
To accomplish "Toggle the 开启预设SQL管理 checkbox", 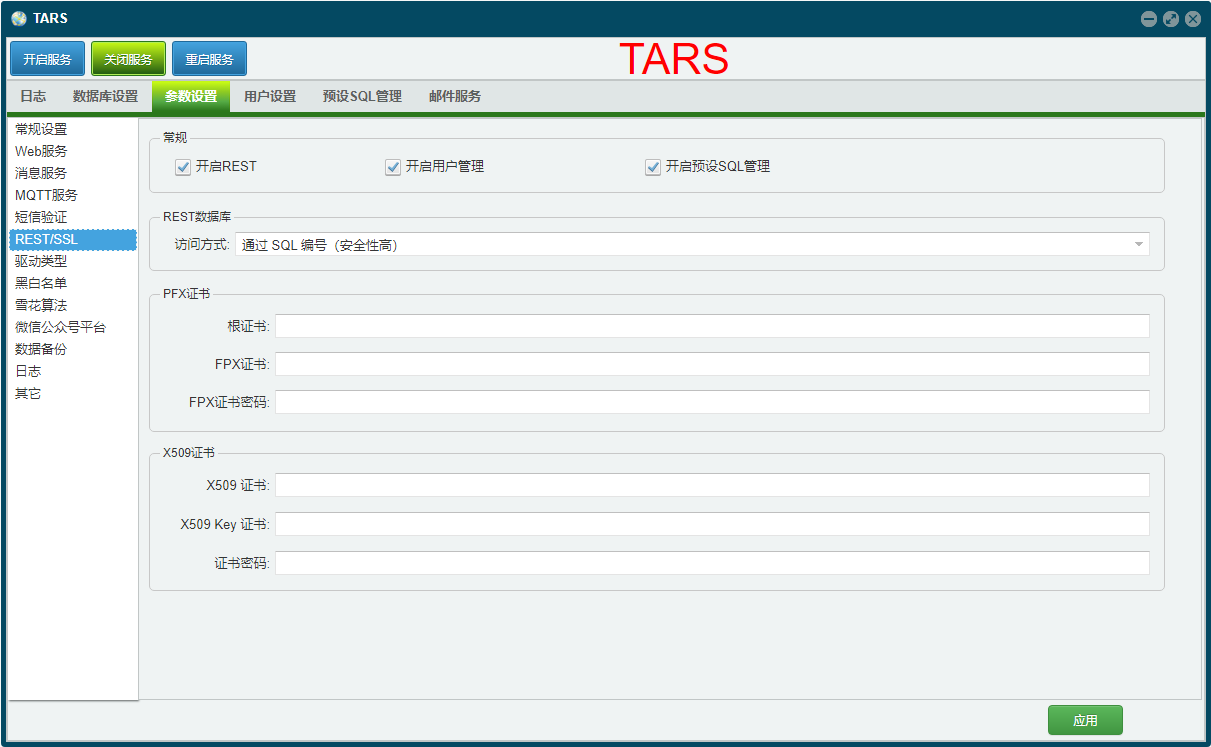I will pos(653,167).
